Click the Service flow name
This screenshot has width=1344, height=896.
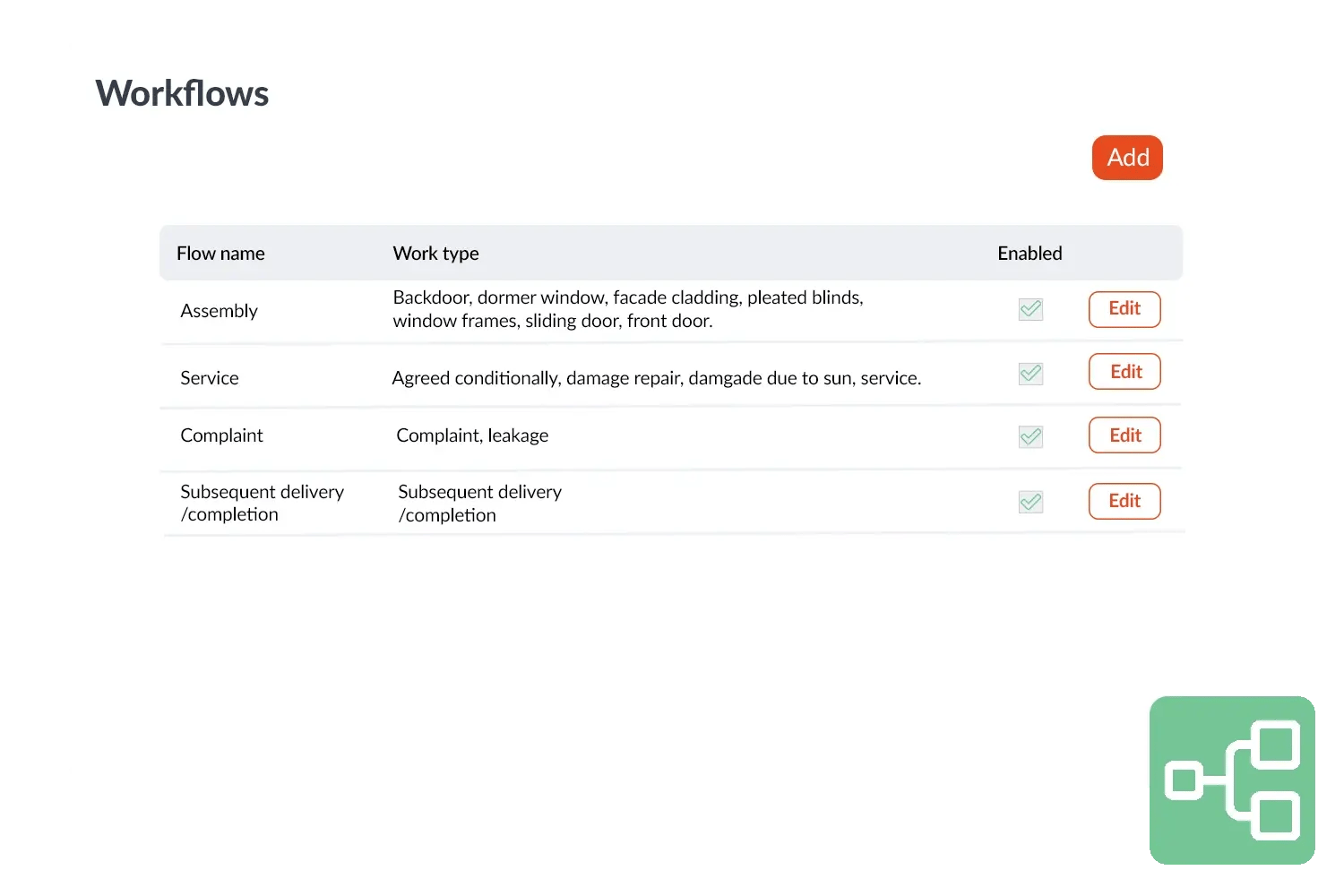210,378
